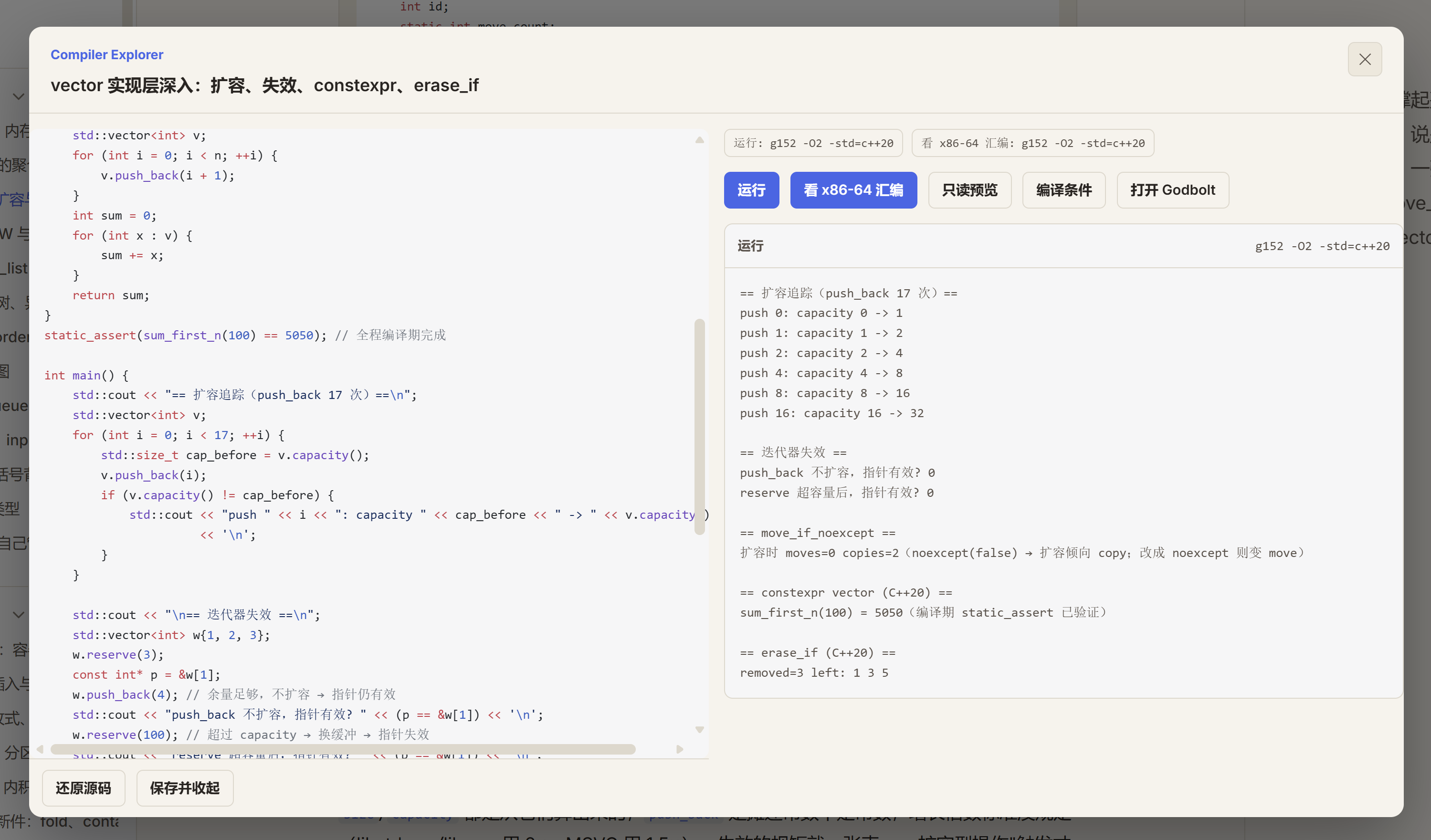Screen dimensions: 1431x840
Task: Click the editor horizontal scrollbar thumb
Action: [343, 749]
